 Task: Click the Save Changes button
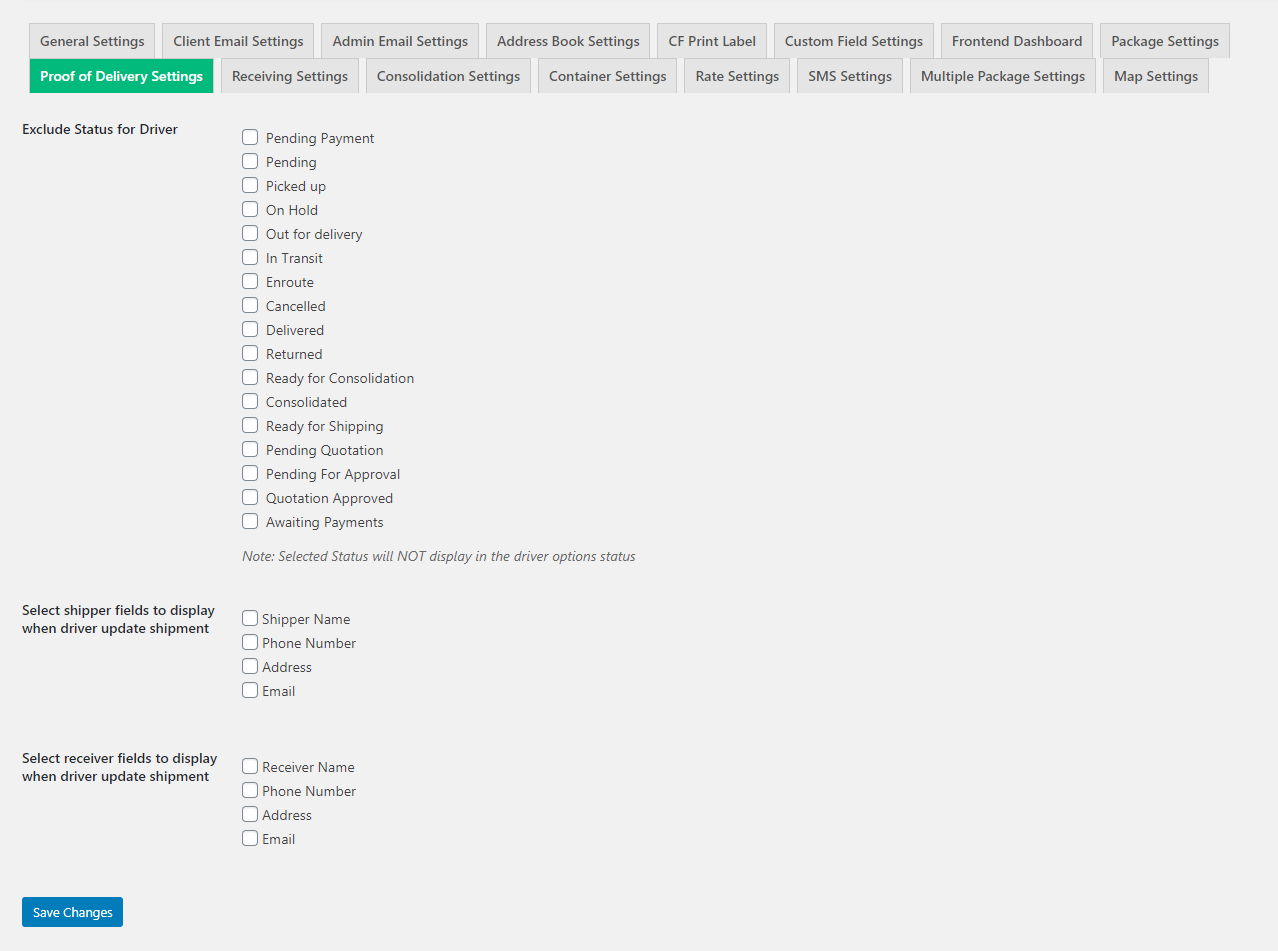72,912
